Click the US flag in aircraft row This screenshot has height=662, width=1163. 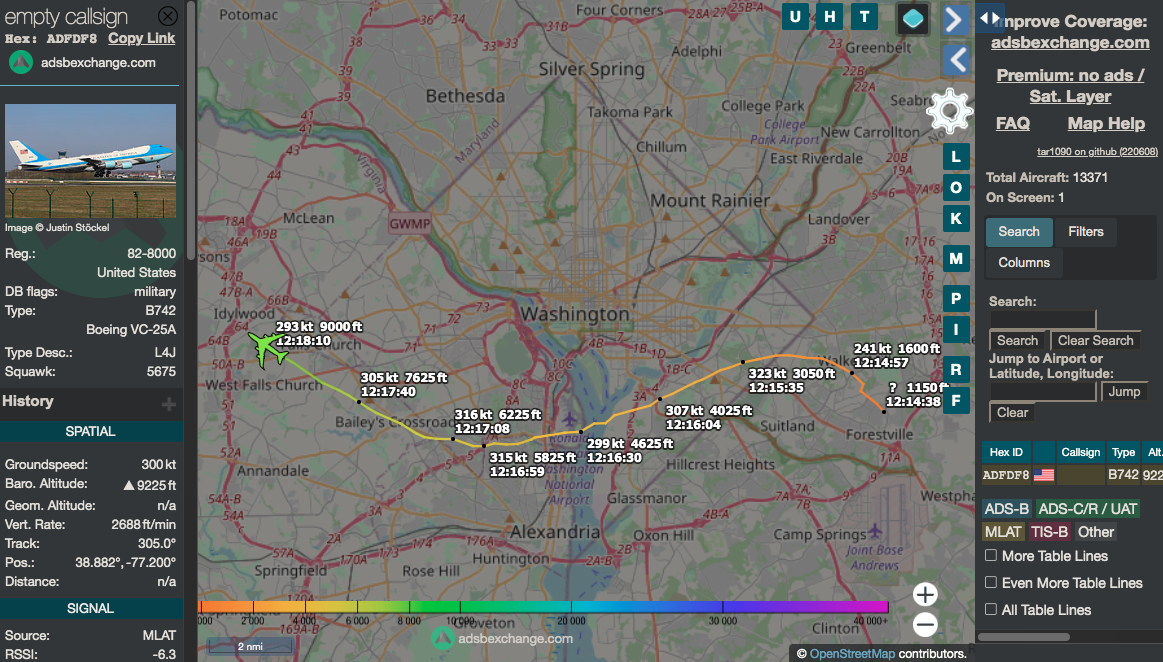pyautogui.click(x=1044, y=474)
